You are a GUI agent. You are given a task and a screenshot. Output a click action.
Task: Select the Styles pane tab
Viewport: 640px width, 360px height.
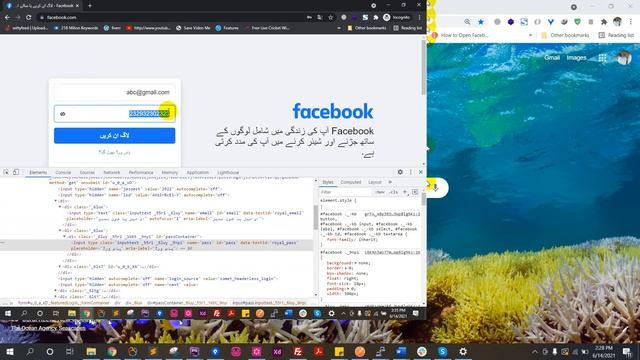coord(328,182)
